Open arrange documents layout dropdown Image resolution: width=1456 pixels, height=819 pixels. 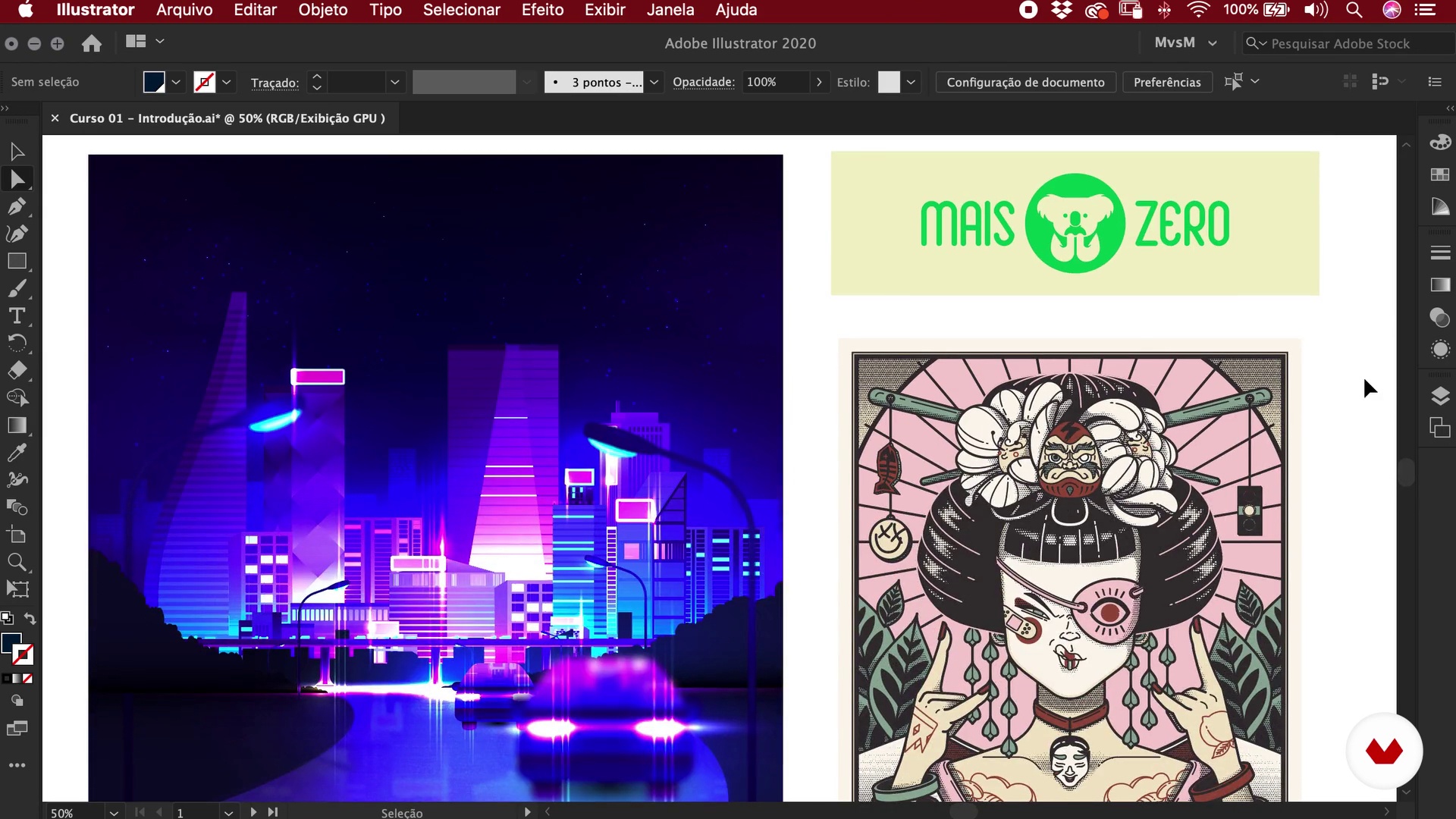click(144, 42)
